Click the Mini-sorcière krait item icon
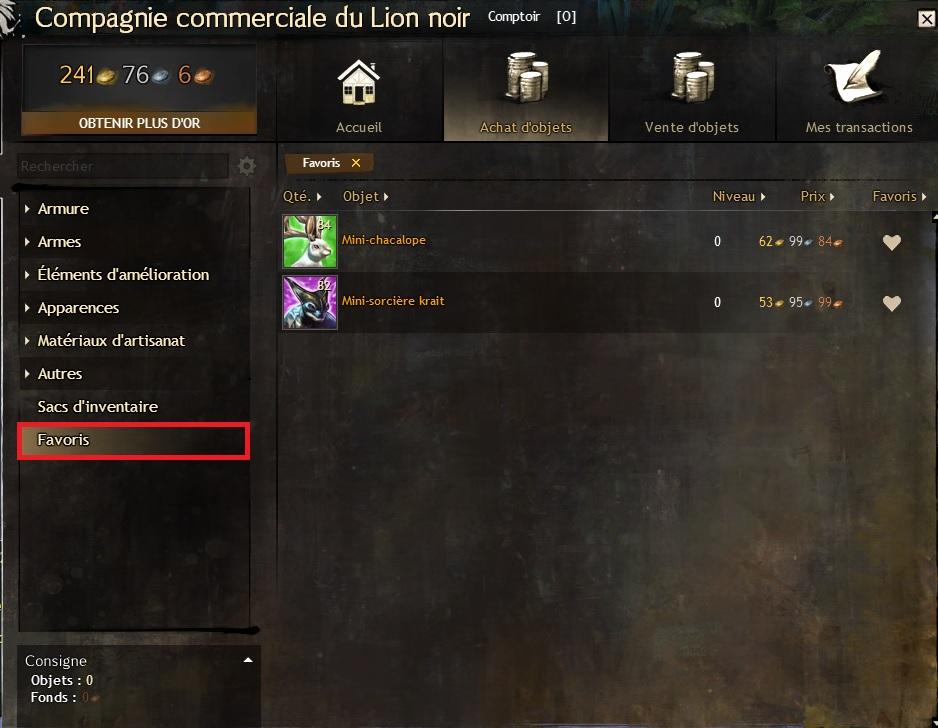Viewport: 938px width, 728px height. 310,302
